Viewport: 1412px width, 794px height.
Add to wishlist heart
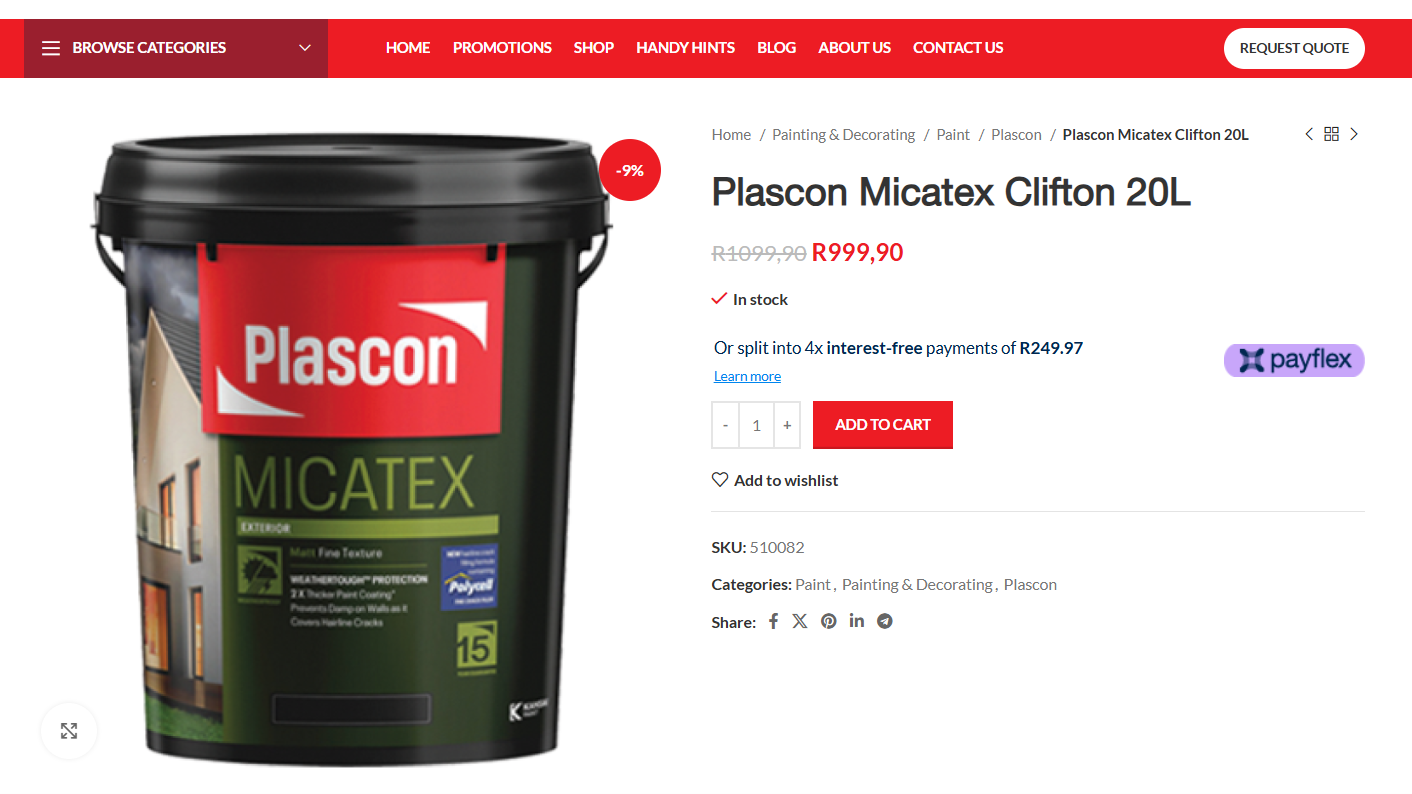pos(720,480)
